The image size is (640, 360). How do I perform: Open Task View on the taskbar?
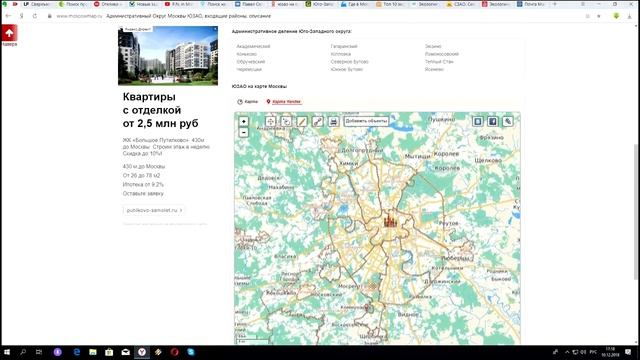click(x=39, y=352)
